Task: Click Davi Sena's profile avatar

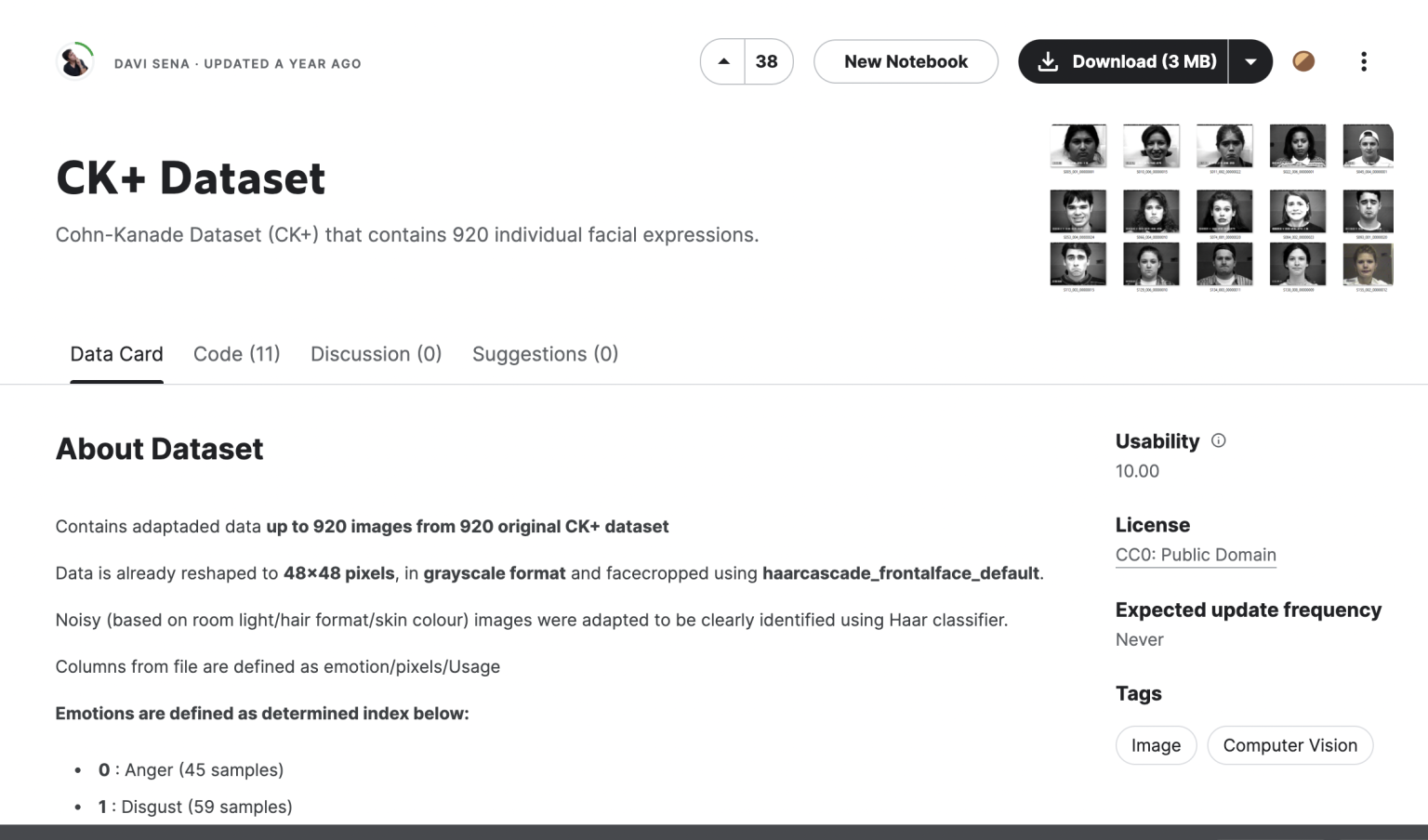Action: point(74,62)
